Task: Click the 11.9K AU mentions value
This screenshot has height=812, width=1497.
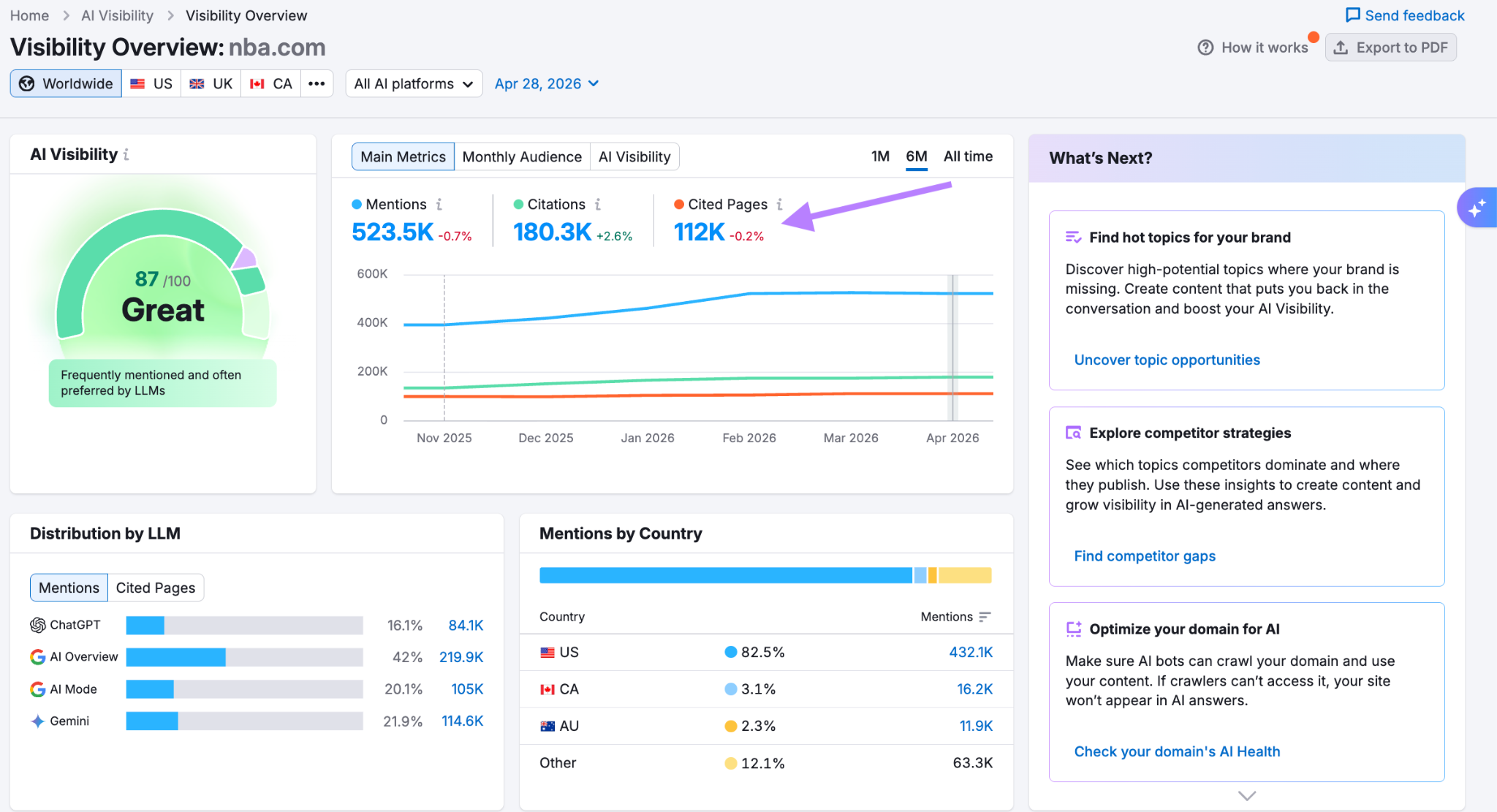Action: (x=976, y=726)
